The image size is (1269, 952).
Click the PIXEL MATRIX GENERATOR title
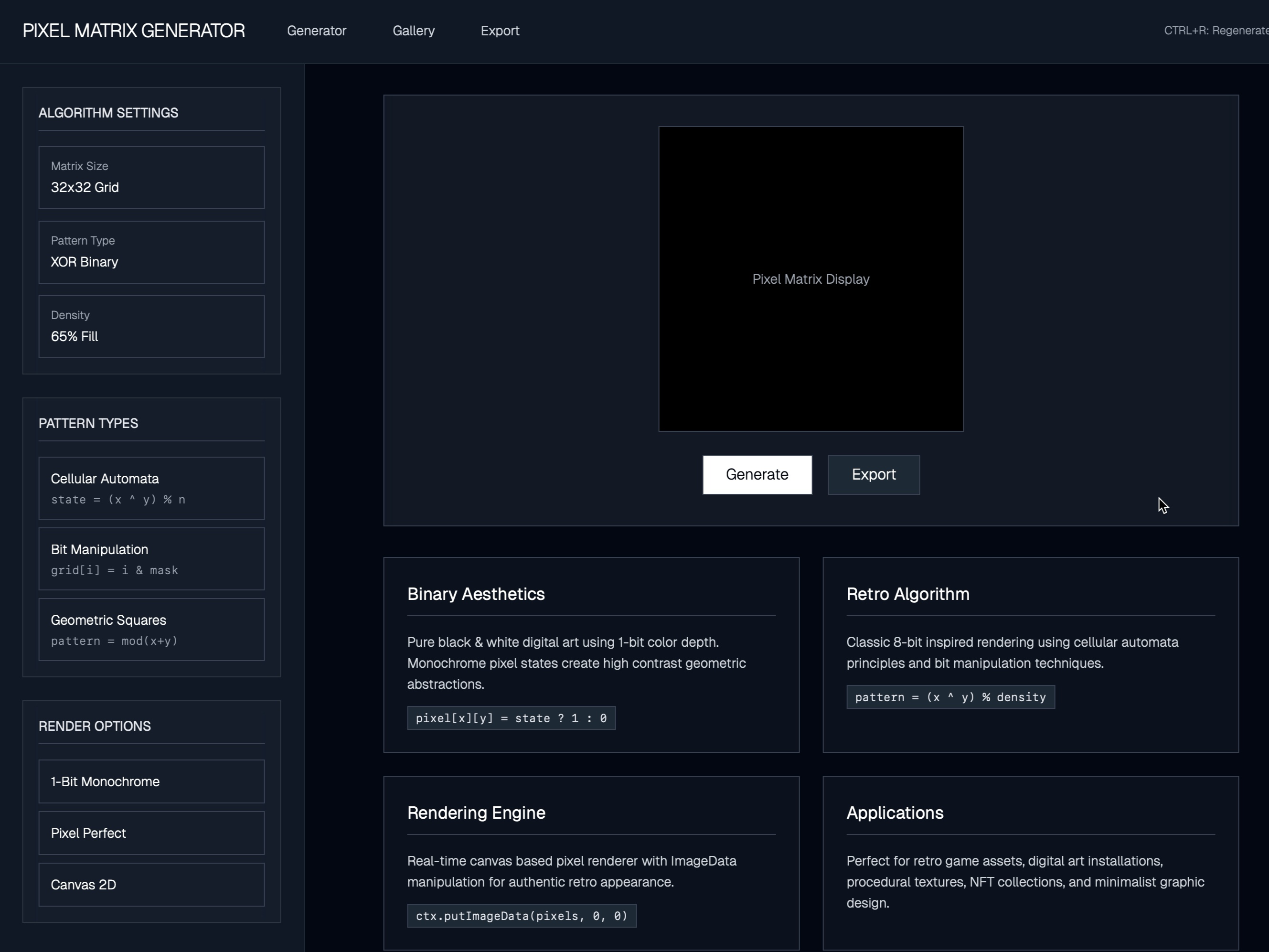point(134,31)
